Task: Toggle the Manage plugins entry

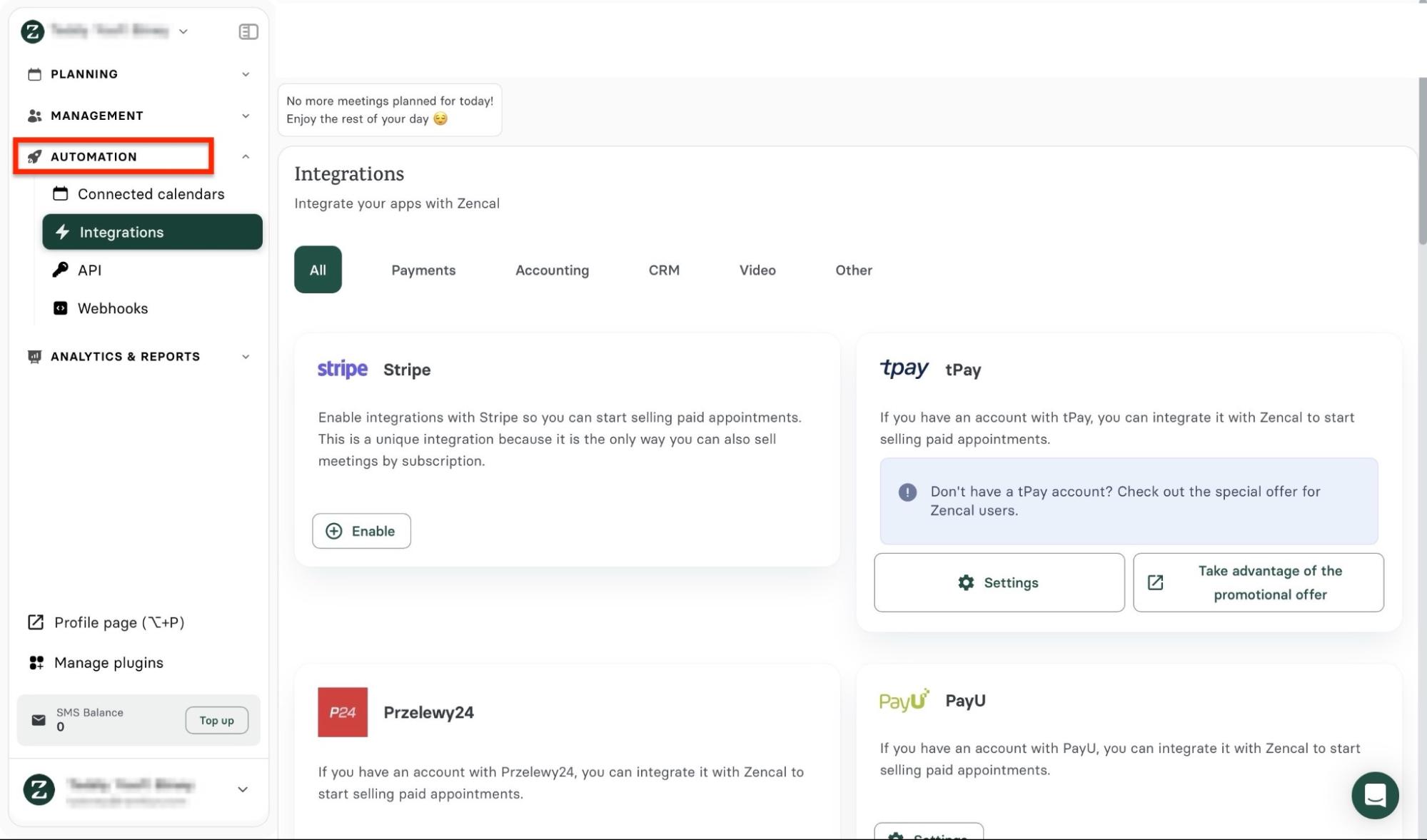Action: tap(107, 662)
